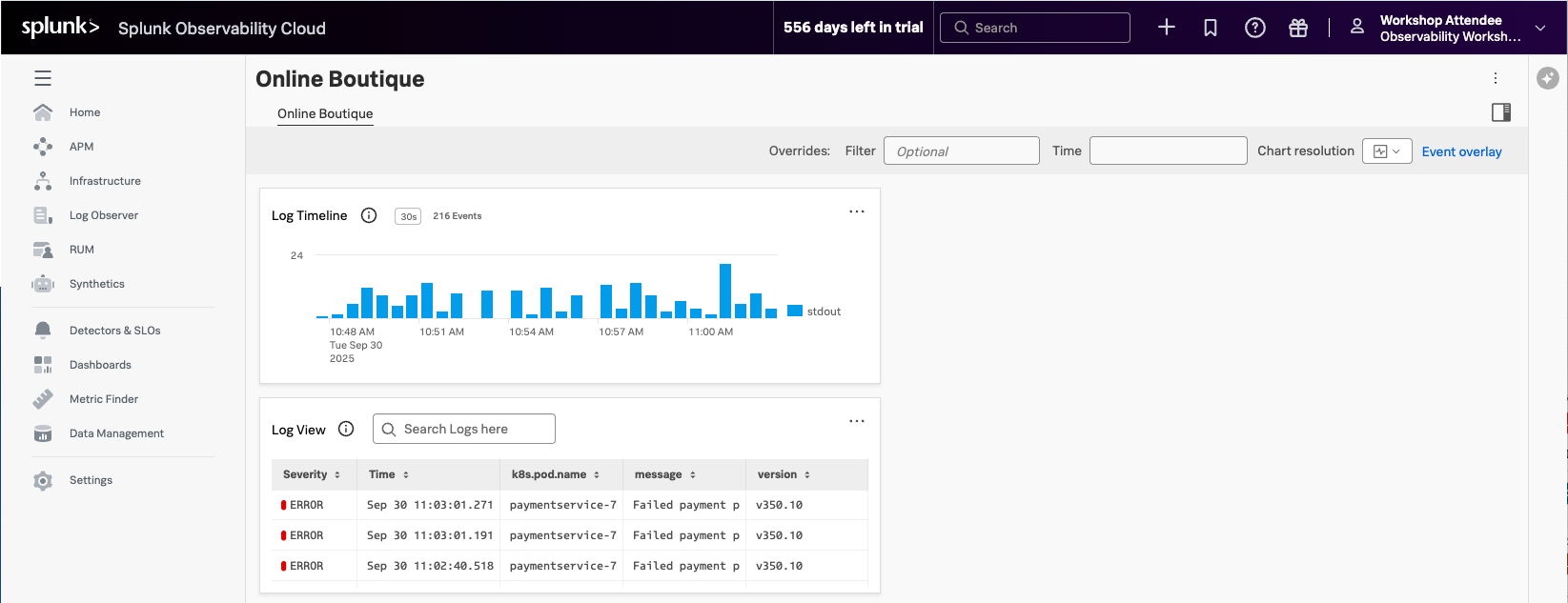This screenshot has width=1568, height=603.
Task: Open Log Observer from sidebar
Action: click(x=103, y=215)
